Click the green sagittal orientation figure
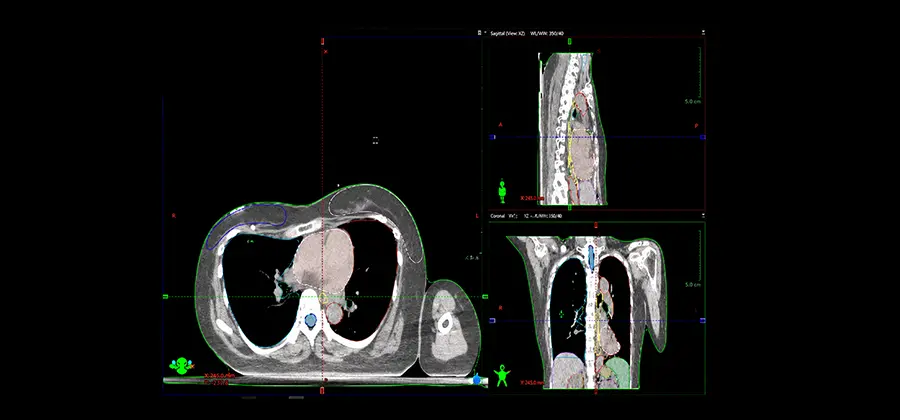The image size is (900, 420). (502, 192)
